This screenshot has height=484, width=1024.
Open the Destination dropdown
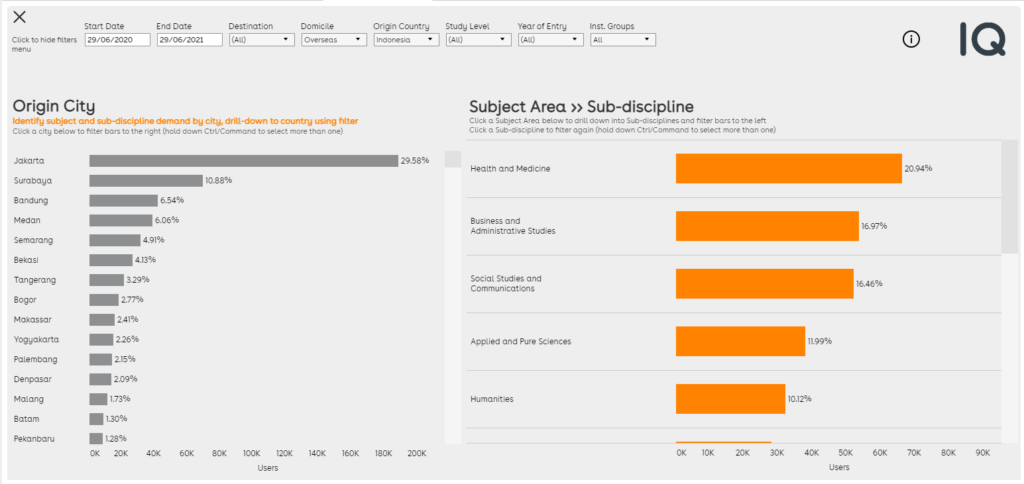261,40
